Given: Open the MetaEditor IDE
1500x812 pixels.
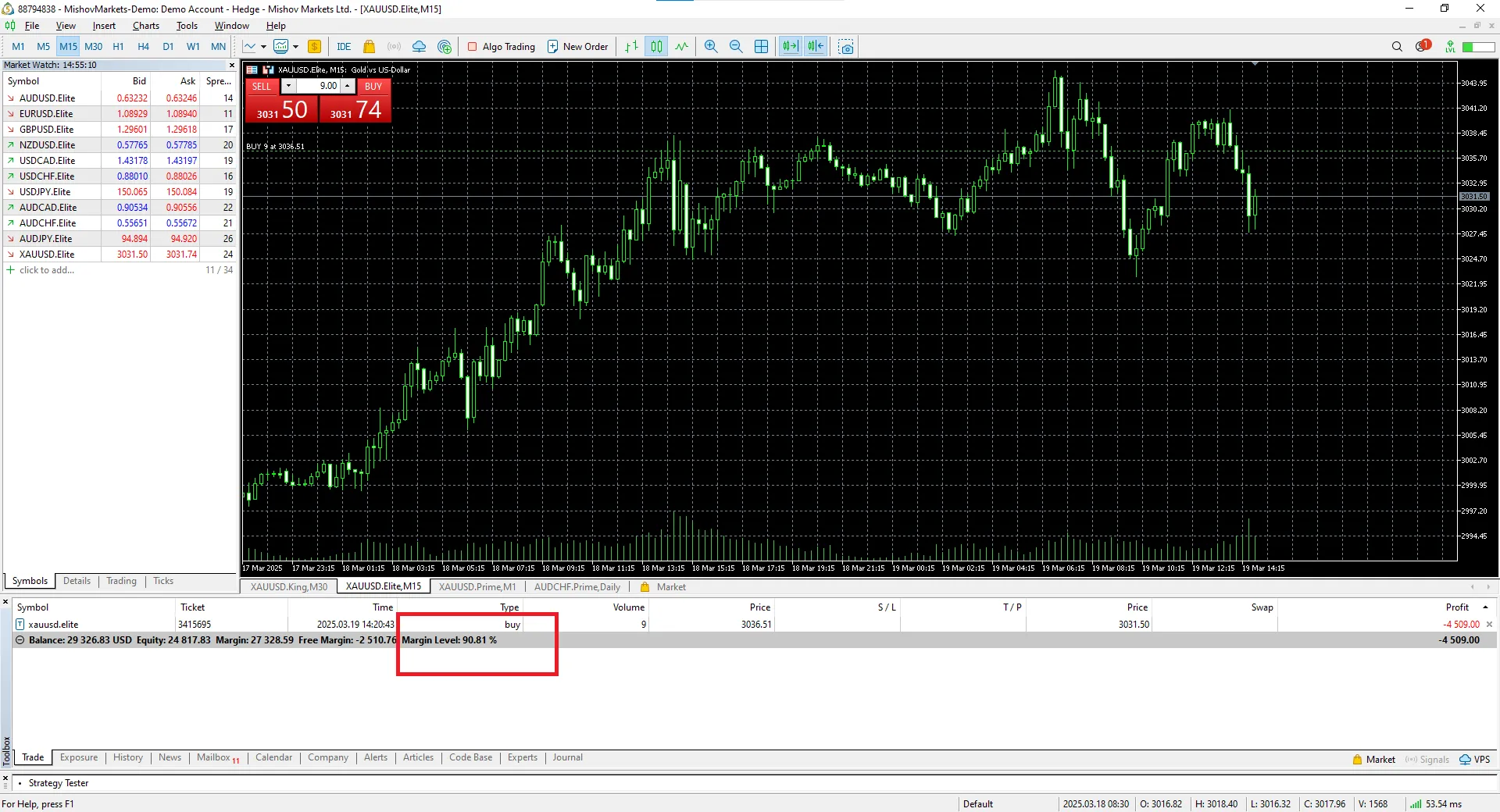Looking at the screenshot, I should pos(344,47).
